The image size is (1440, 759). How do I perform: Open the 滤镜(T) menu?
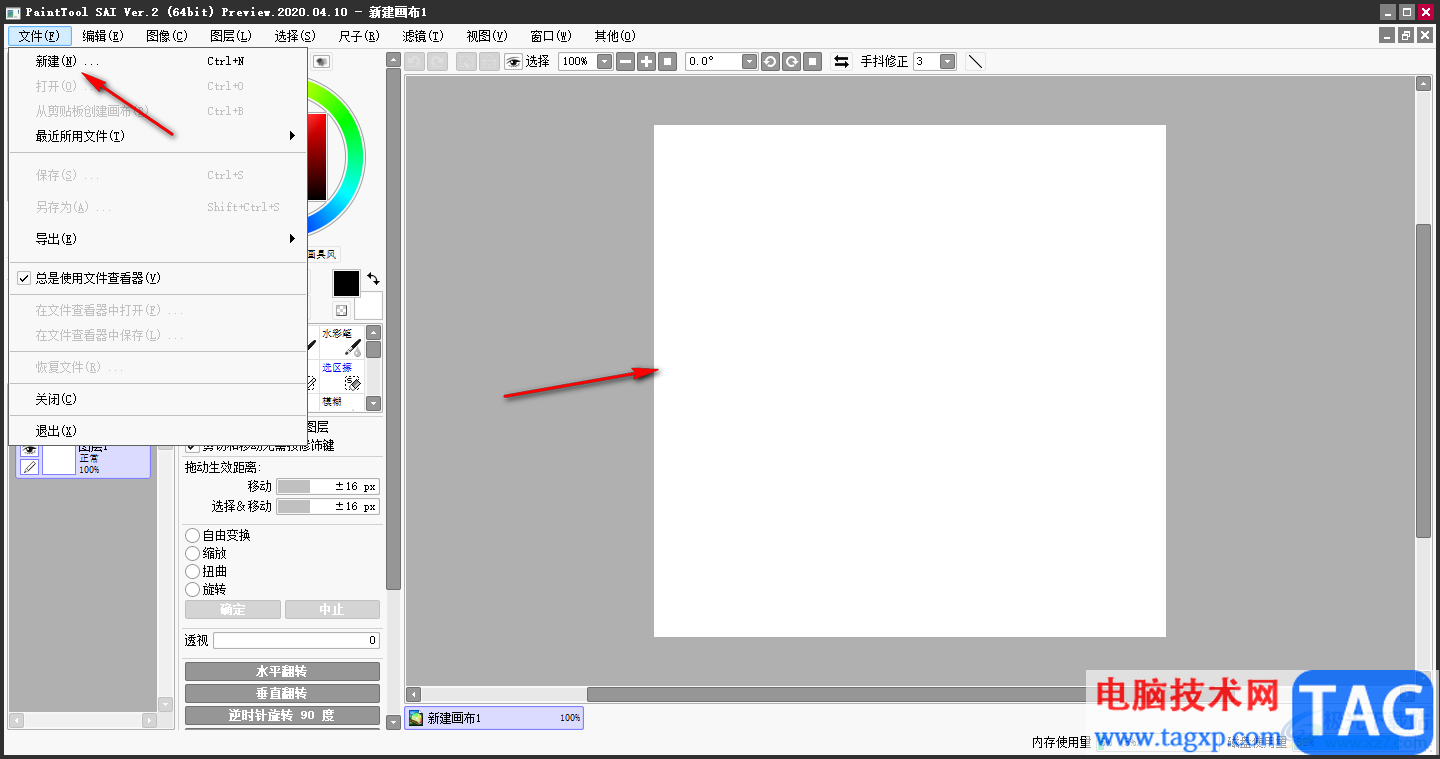pyautogui.click(x=423, y=36)
